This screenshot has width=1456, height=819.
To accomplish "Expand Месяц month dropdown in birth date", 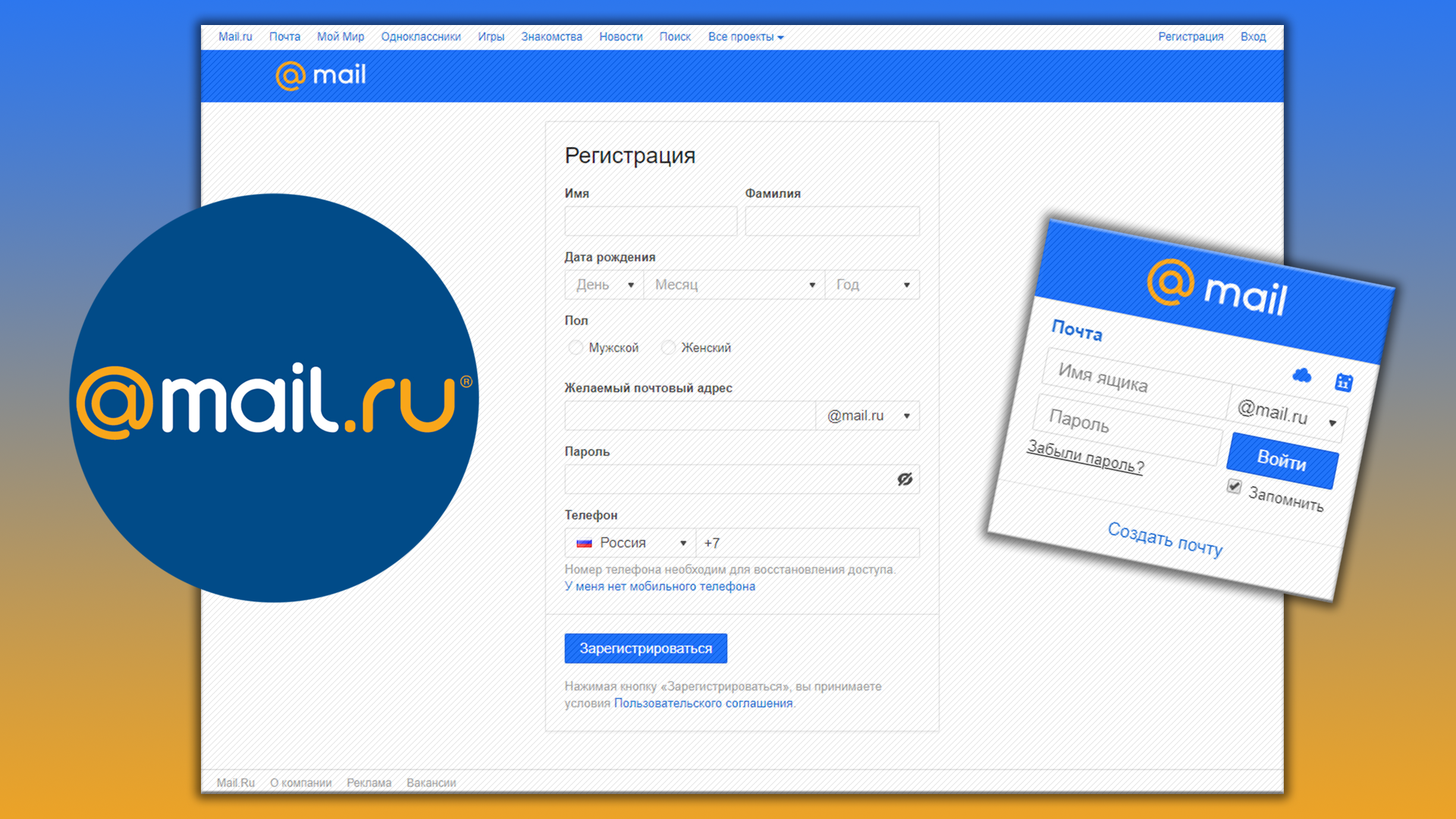I will (x=732, y=285).
